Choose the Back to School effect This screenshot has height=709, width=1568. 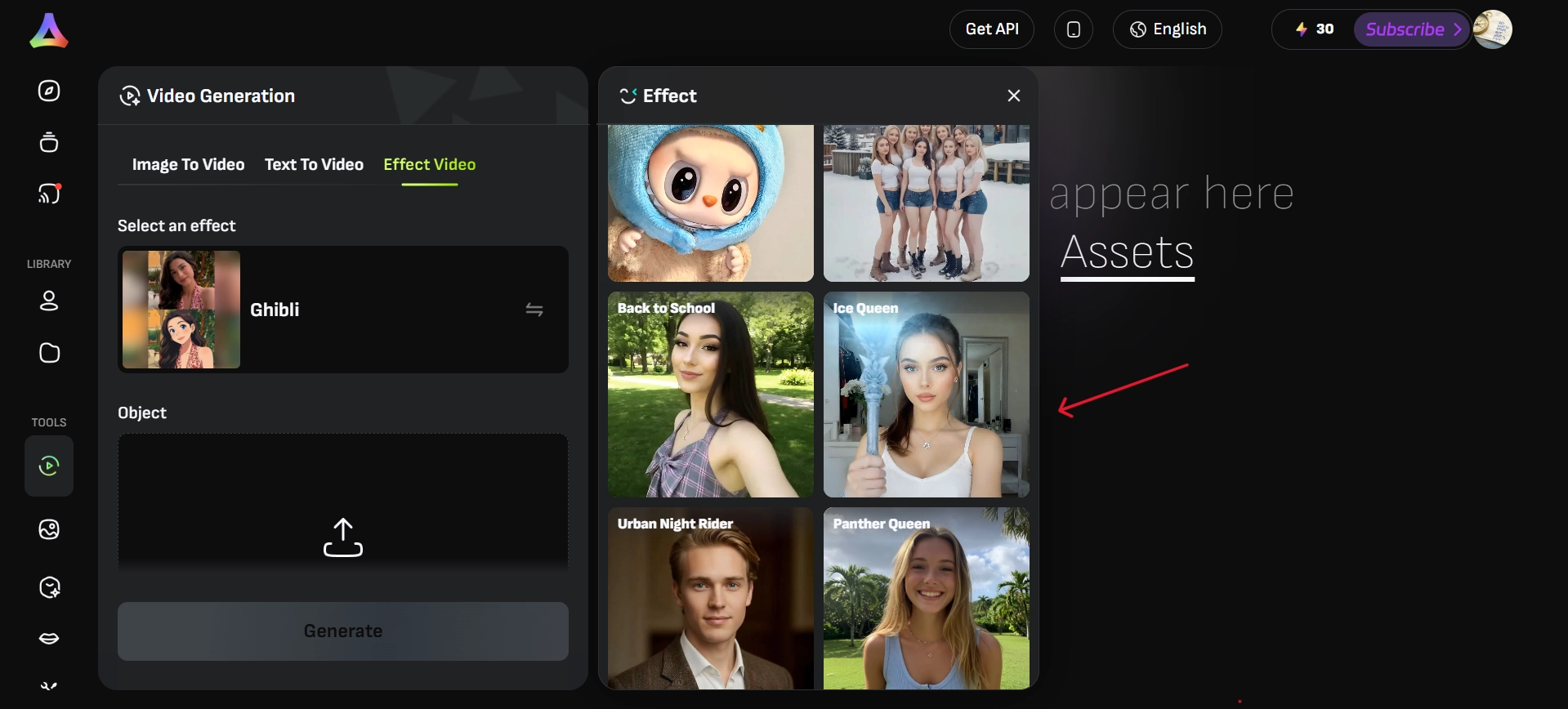tap(711, 395)
